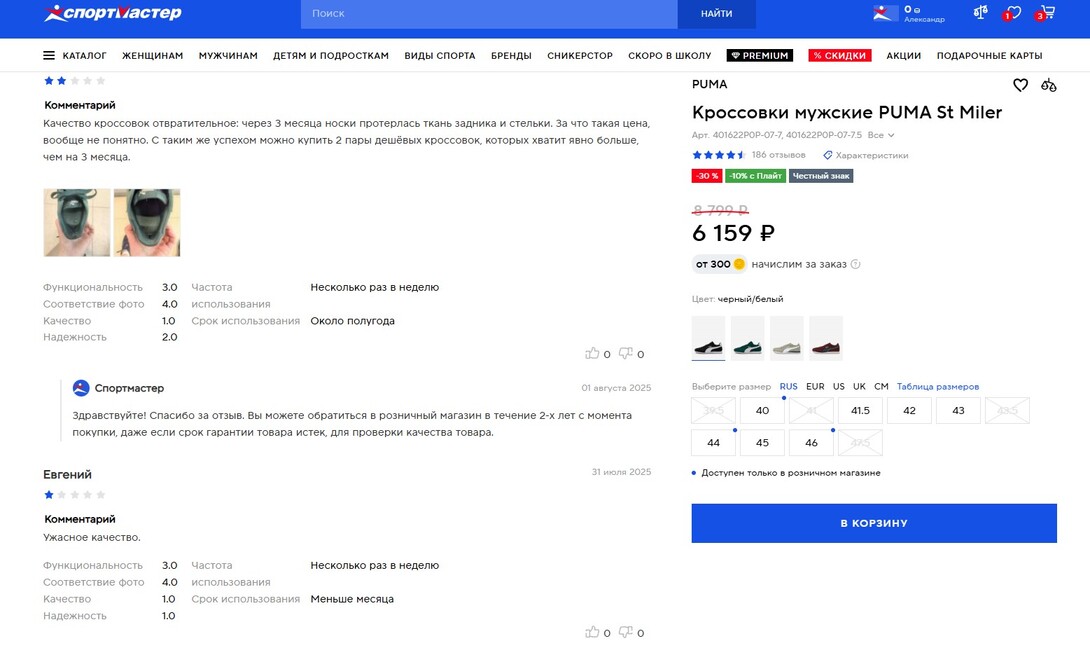1090x648 pixels.
Task: Click the reviewer name Евгений
Action: coord(67,475)
